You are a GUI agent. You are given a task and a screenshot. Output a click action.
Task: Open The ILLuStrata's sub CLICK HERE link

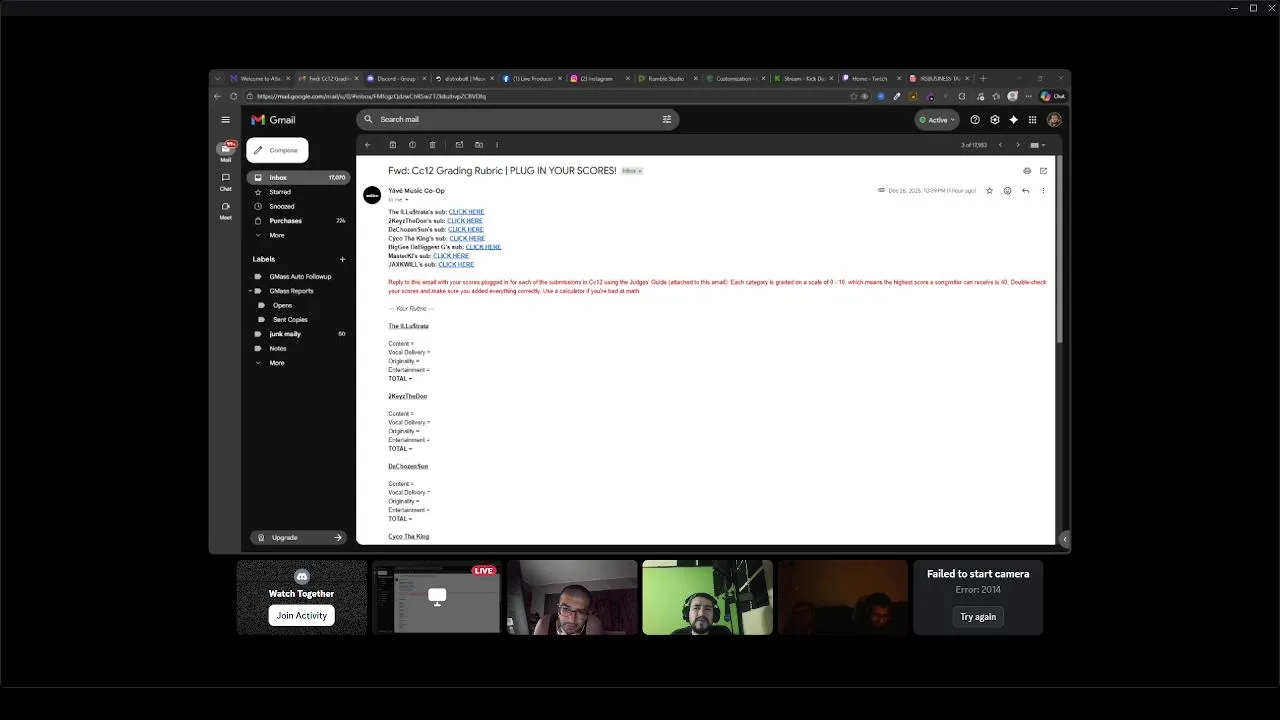click(x=466, y=212)
